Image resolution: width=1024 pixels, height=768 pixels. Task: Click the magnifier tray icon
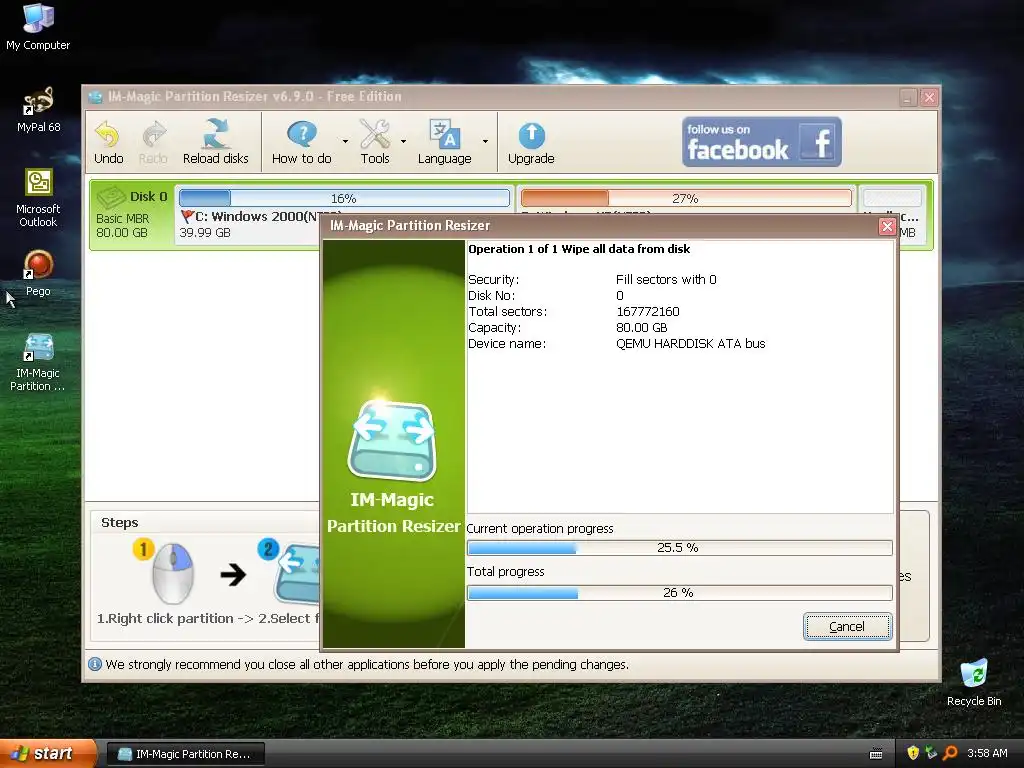[950, 754]
